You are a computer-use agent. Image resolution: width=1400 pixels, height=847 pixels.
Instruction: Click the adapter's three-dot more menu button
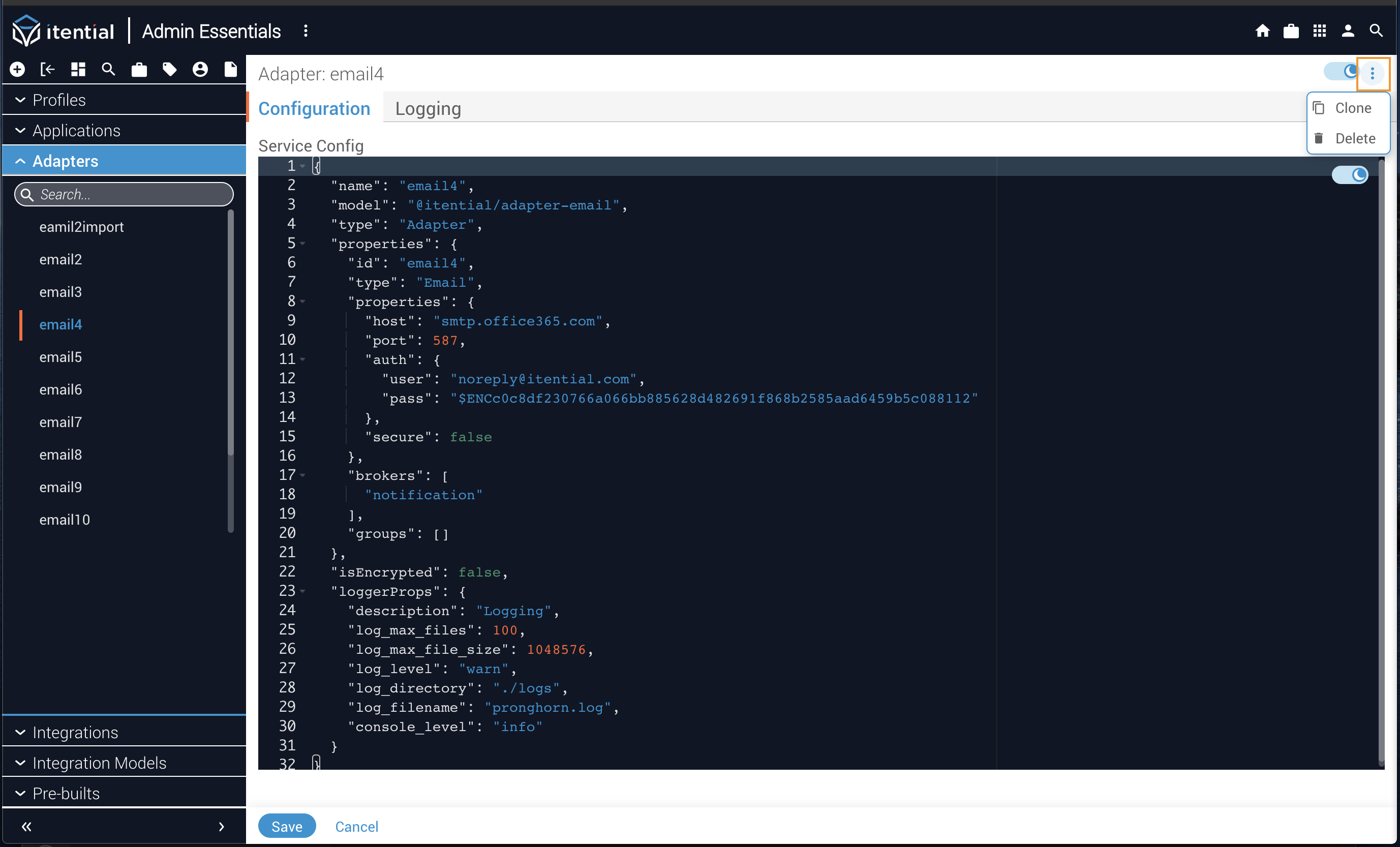point(1372,73)
